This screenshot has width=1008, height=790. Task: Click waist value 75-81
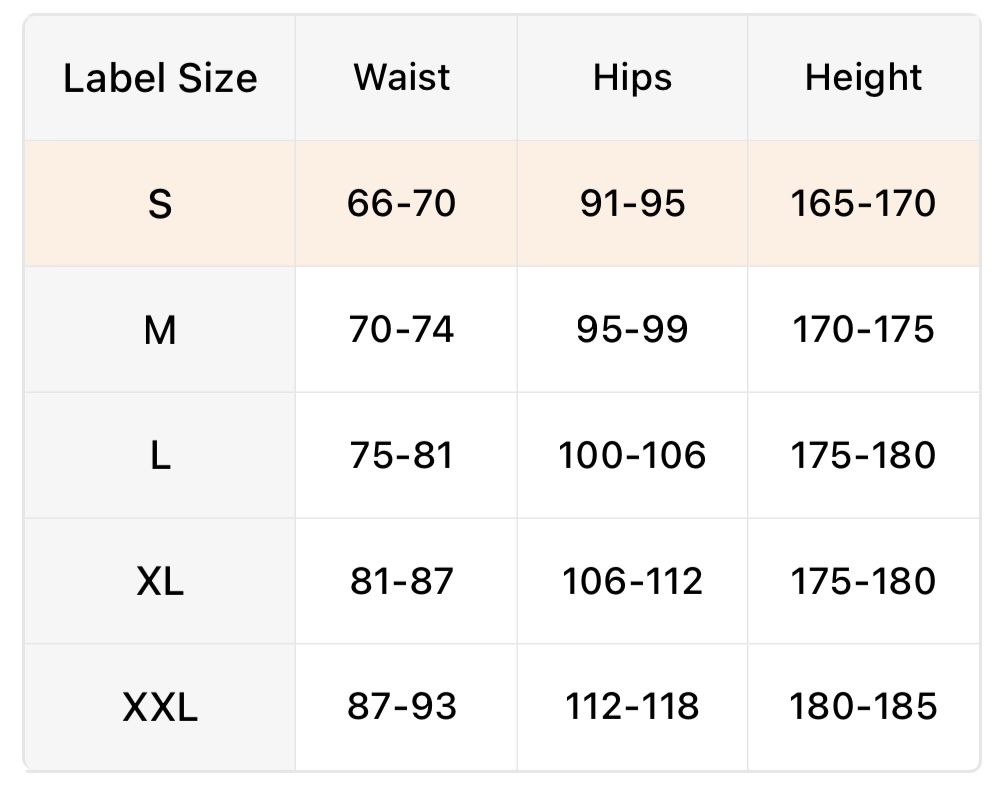click(402, 456)
